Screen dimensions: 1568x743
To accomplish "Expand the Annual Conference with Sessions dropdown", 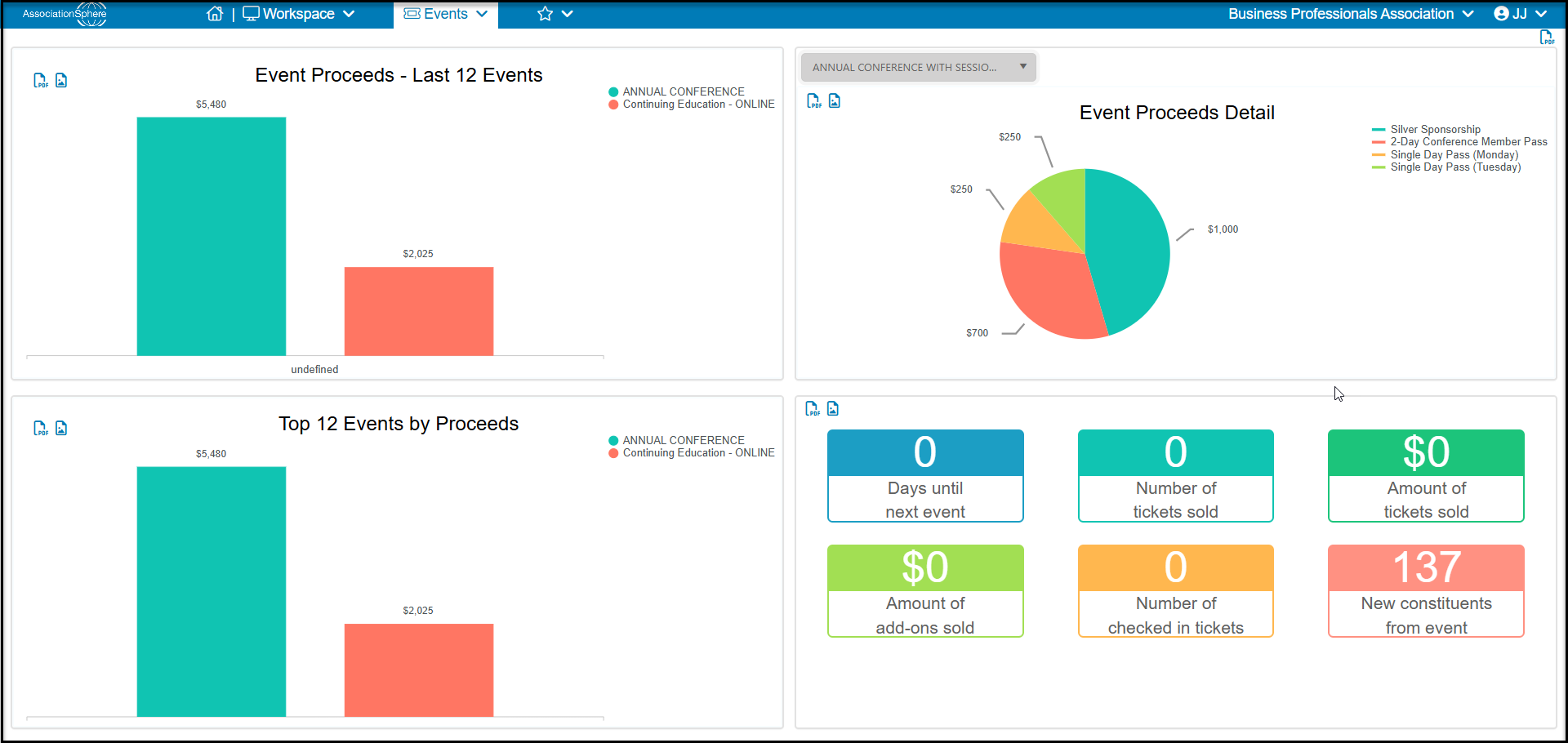I will 919,67.
